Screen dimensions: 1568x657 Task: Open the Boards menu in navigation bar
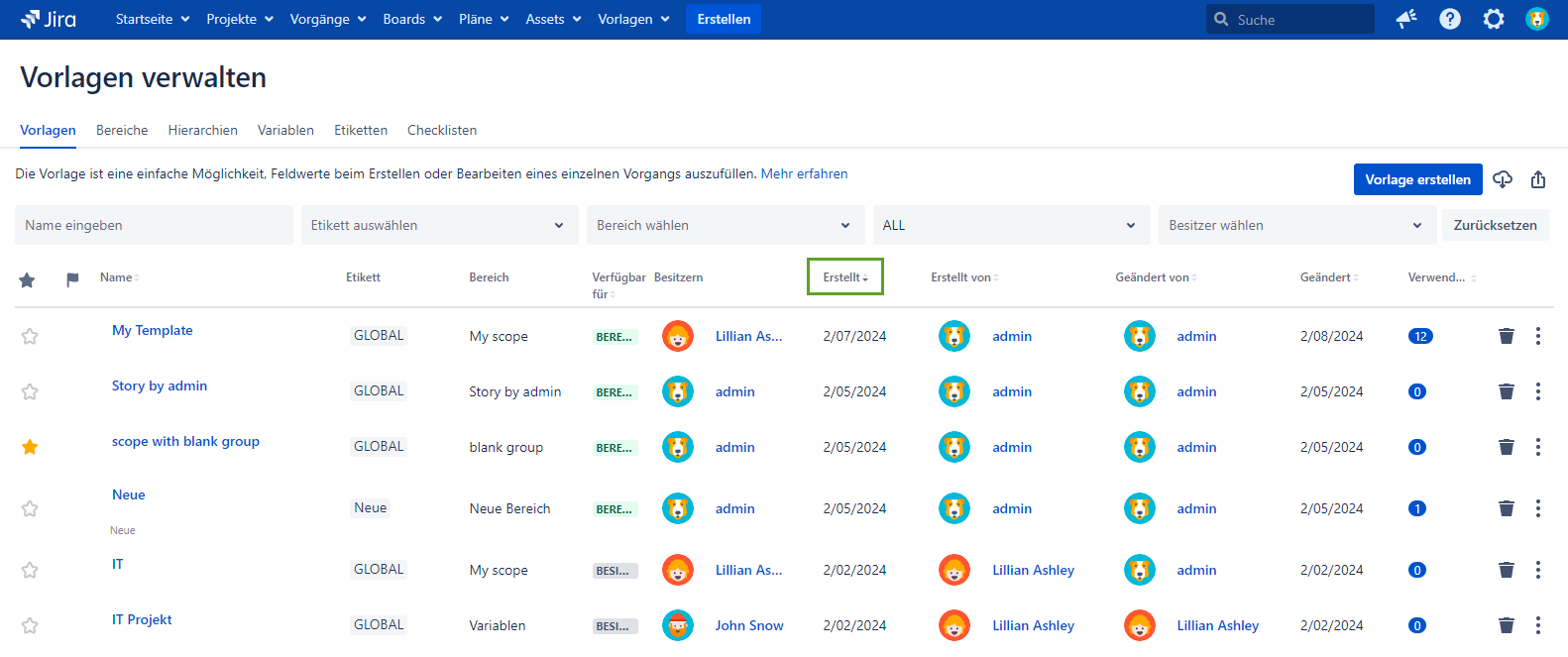411,19
